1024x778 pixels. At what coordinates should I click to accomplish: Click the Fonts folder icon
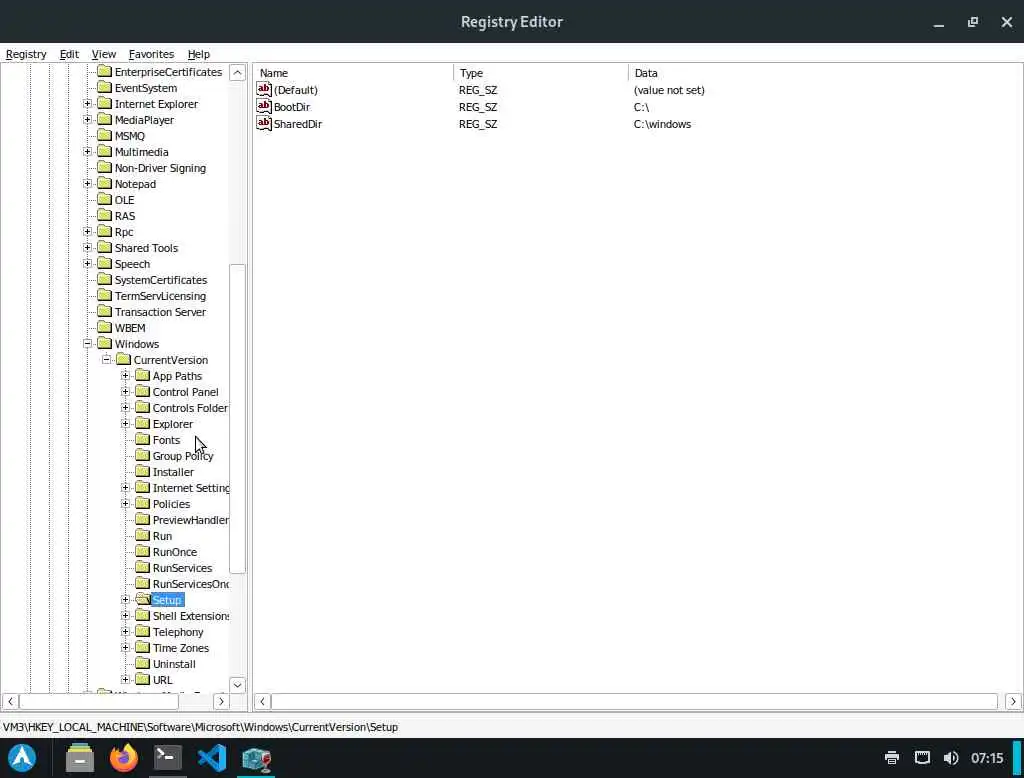(142, 440)
